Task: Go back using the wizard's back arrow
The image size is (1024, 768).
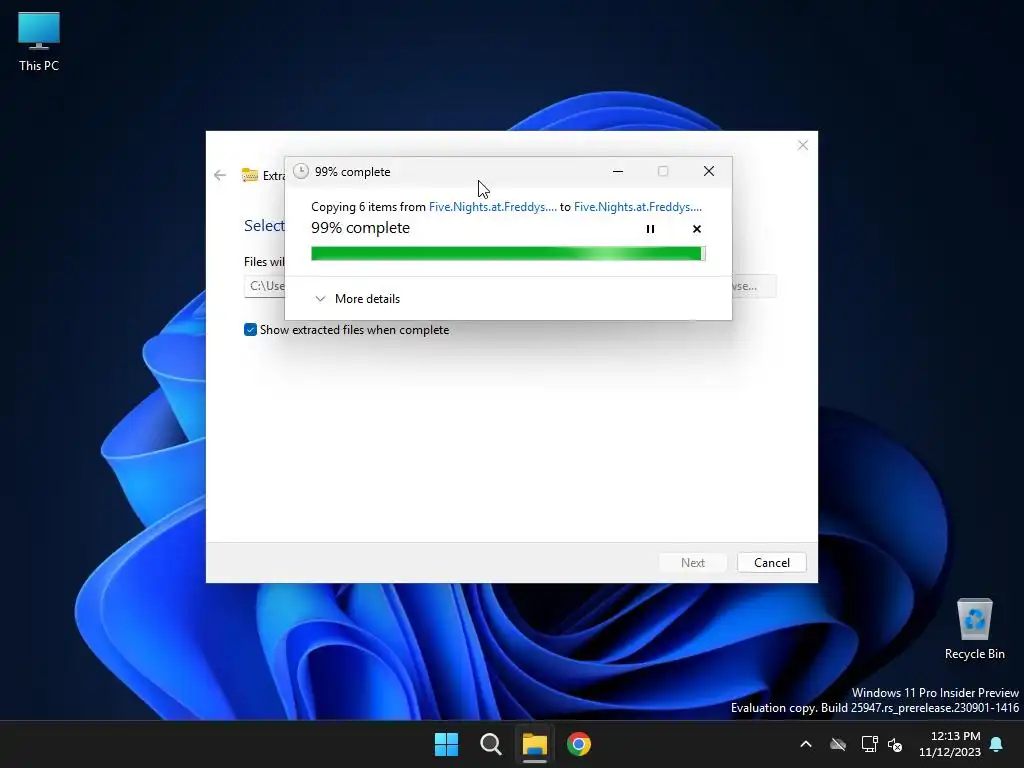Action: pos(220,175)
